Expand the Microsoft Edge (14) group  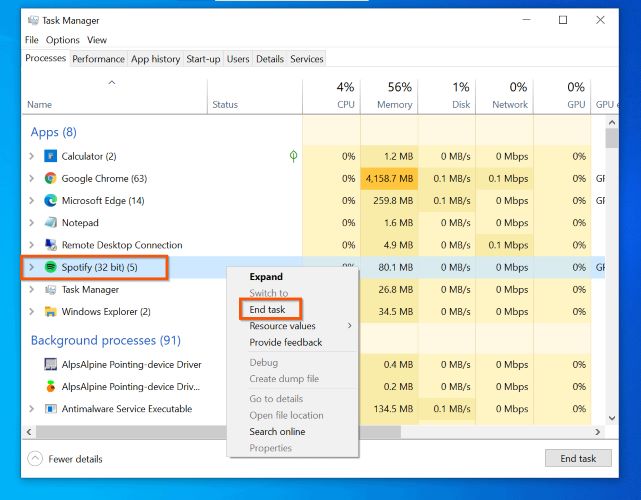click(31, 200)
